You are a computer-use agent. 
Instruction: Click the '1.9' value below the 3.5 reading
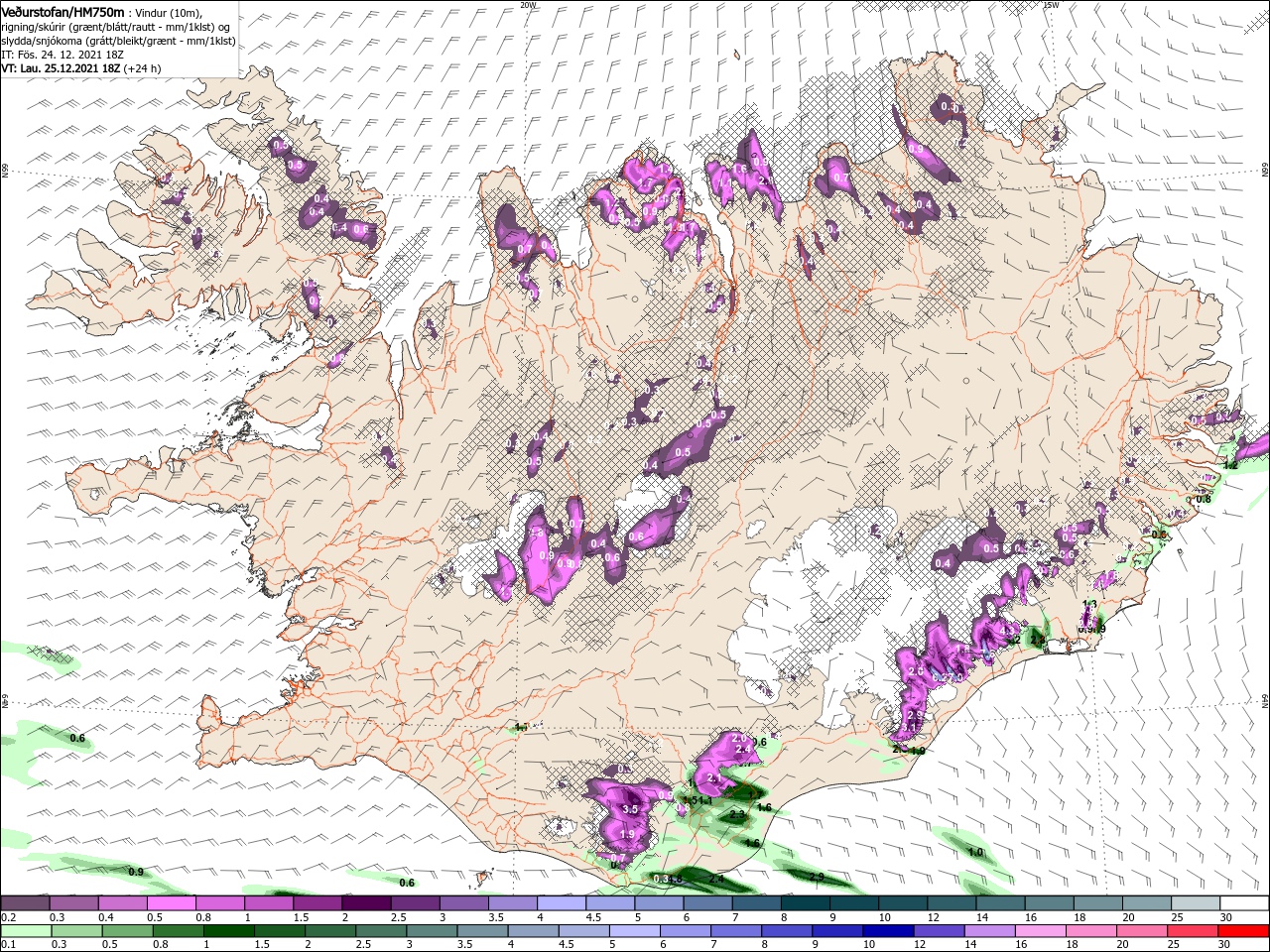tap(627, 834)
